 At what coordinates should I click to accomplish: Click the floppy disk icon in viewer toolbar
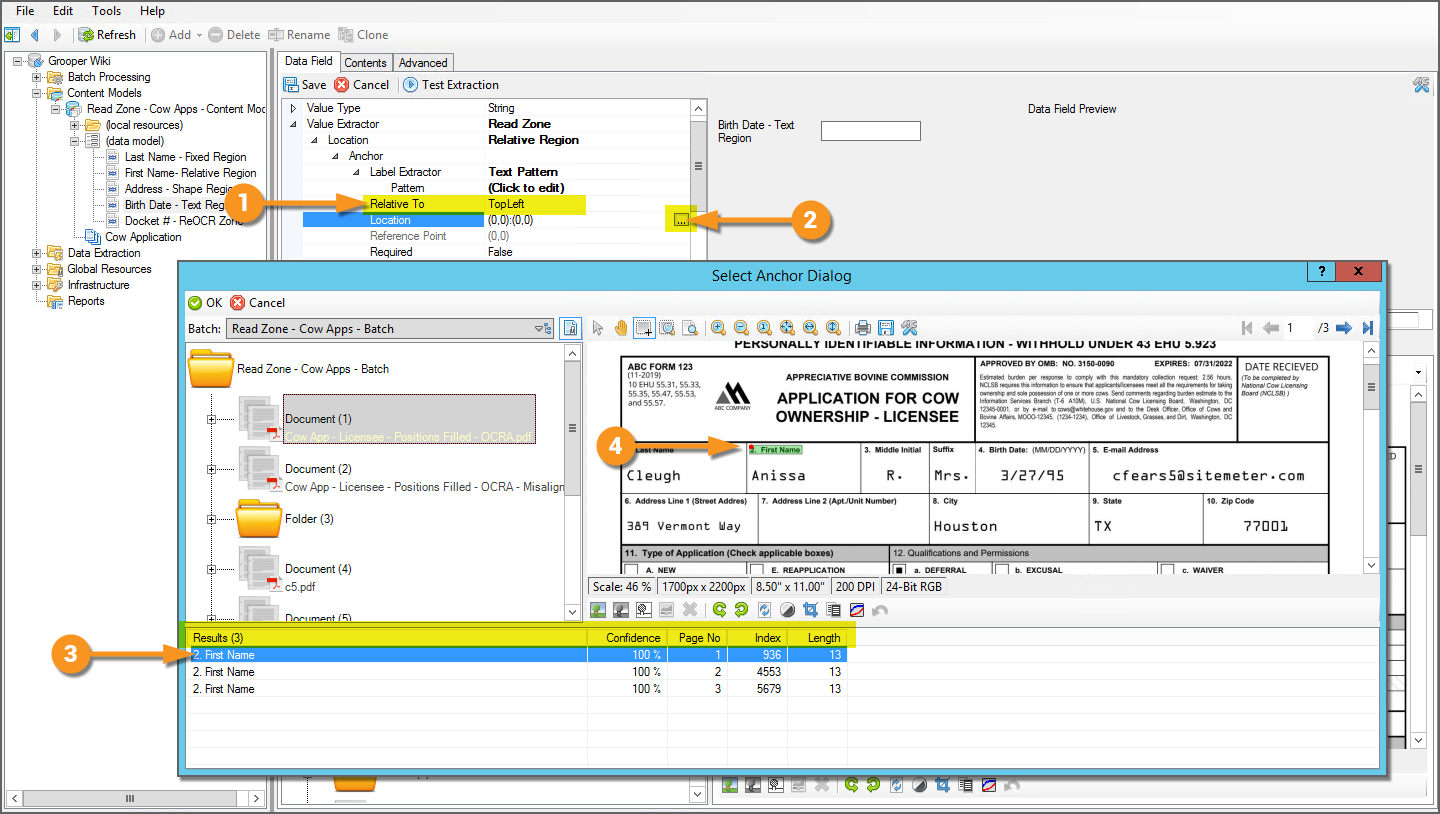pyautogui.click(x=886, y=328)
